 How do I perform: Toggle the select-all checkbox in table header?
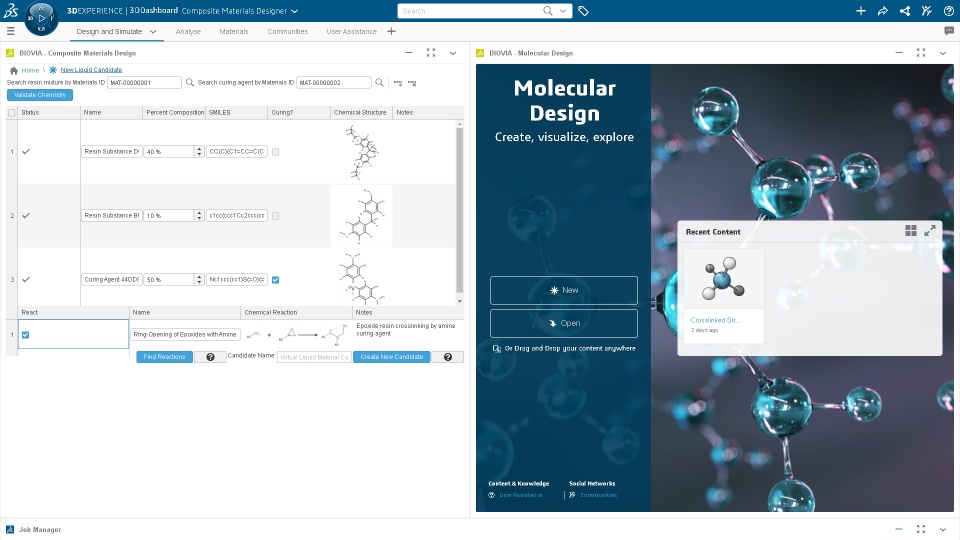click(12, 113)
